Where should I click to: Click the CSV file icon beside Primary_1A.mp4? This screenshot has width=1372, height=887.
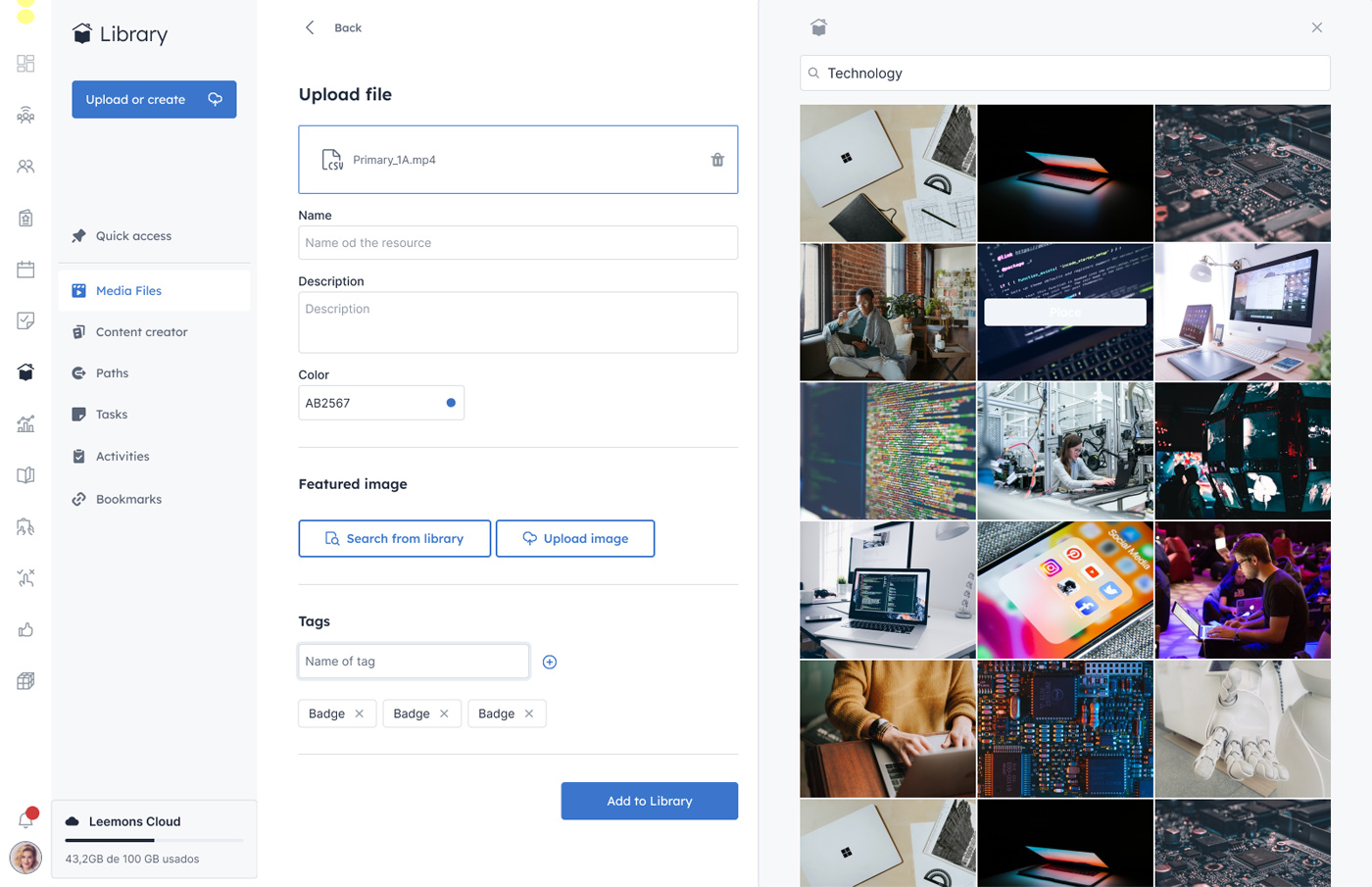click(332, 160)
